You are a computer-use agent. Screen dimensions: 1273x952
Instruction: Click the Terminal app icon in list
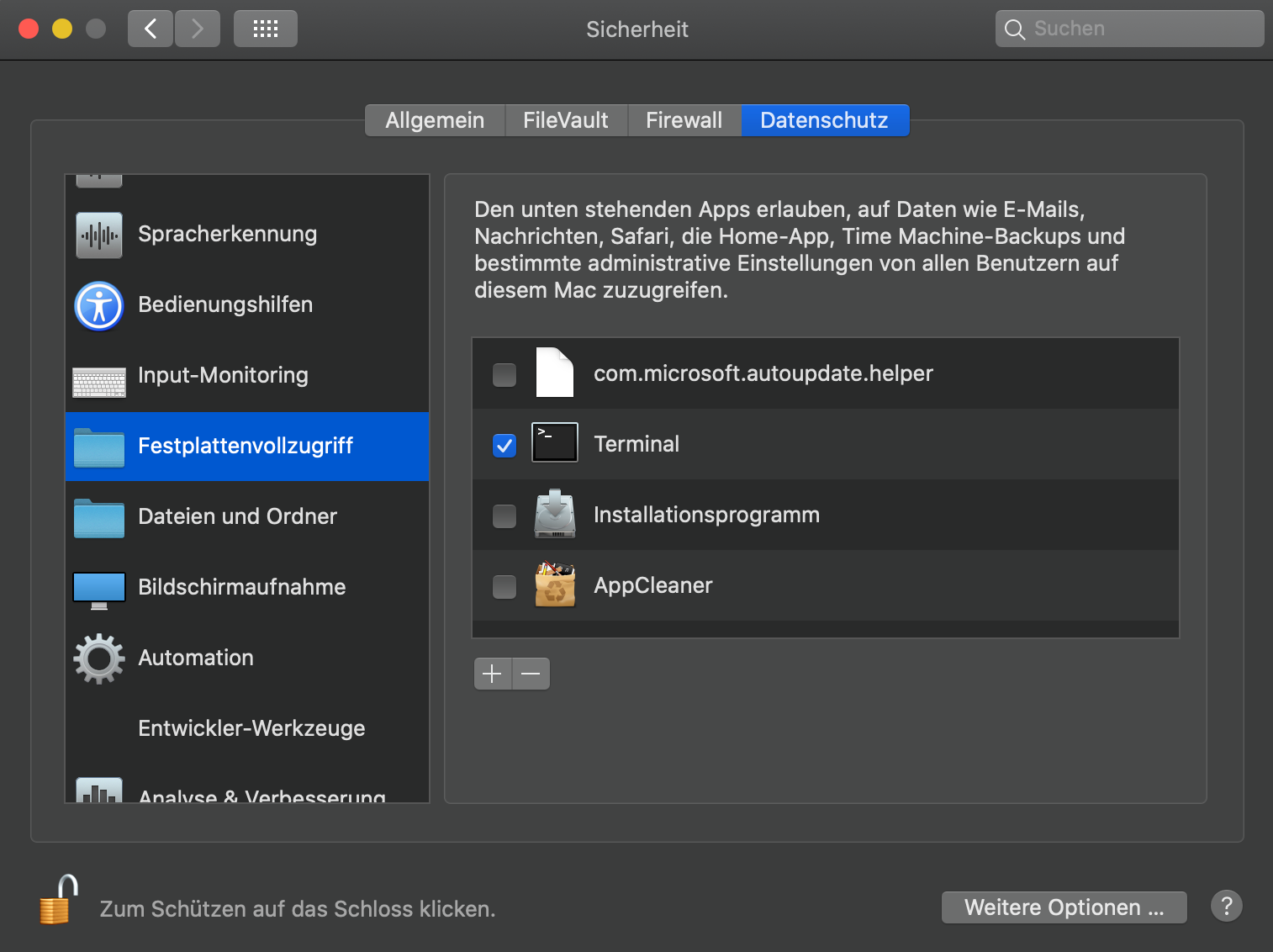(555, 443)
